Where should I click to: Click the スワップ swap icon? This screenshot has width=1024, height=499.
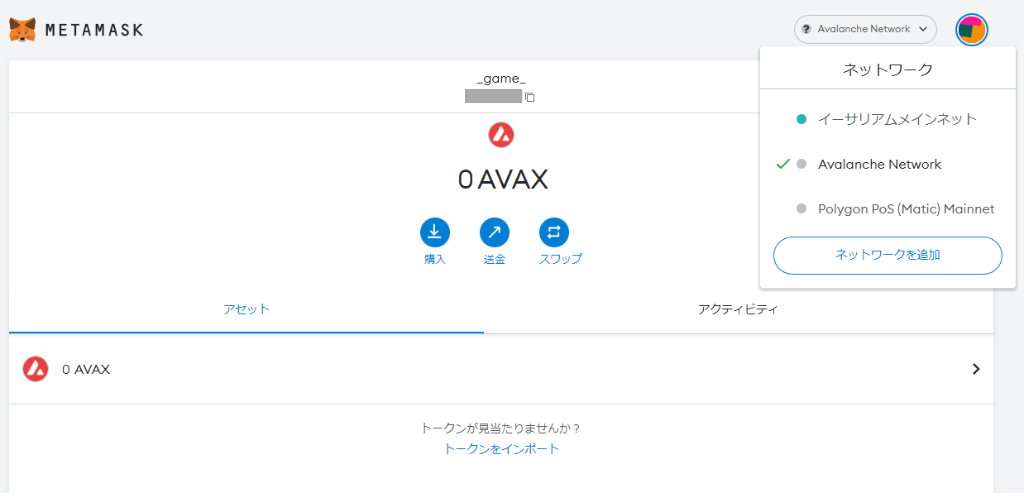554,232
